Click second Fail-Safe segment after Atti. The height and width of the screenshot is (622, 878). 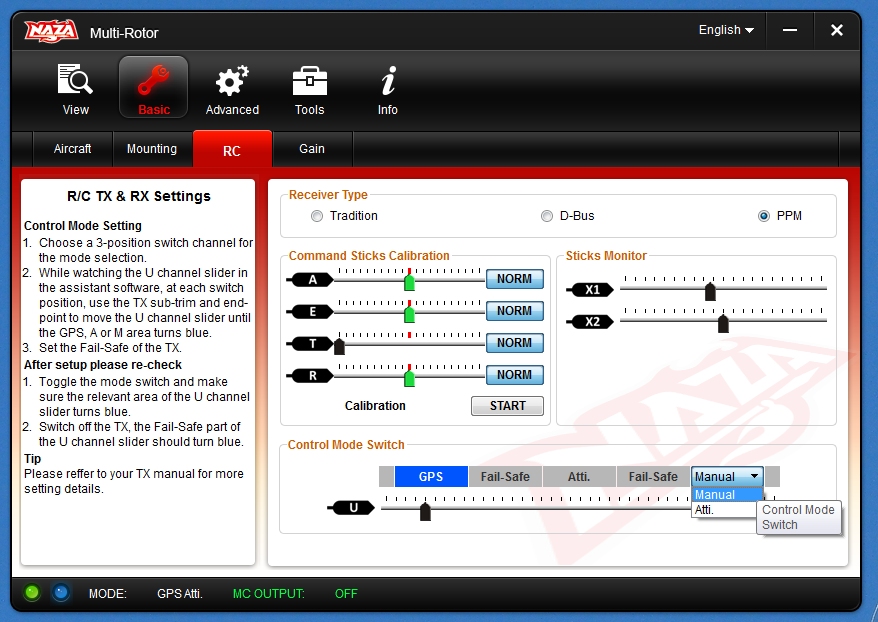[653, 476]
